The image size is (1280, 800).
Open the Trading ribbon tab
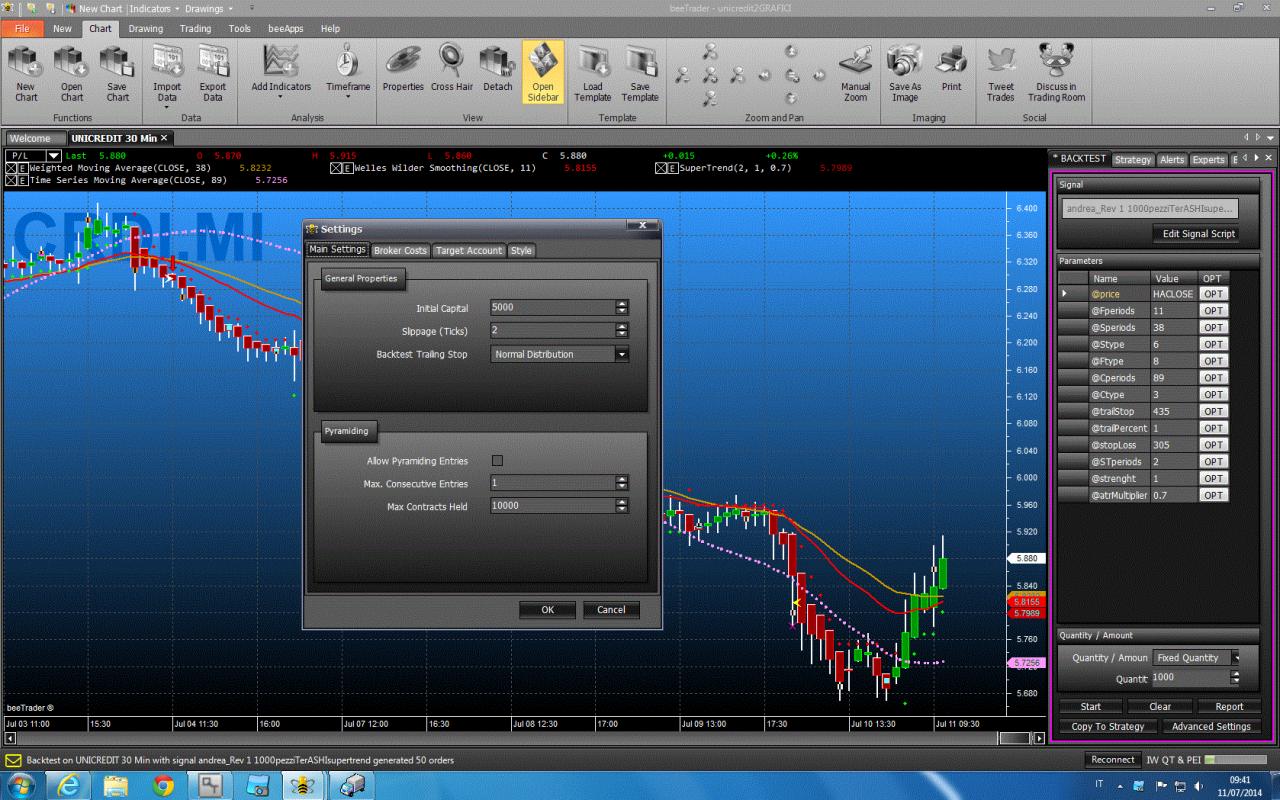click(195, 29)
